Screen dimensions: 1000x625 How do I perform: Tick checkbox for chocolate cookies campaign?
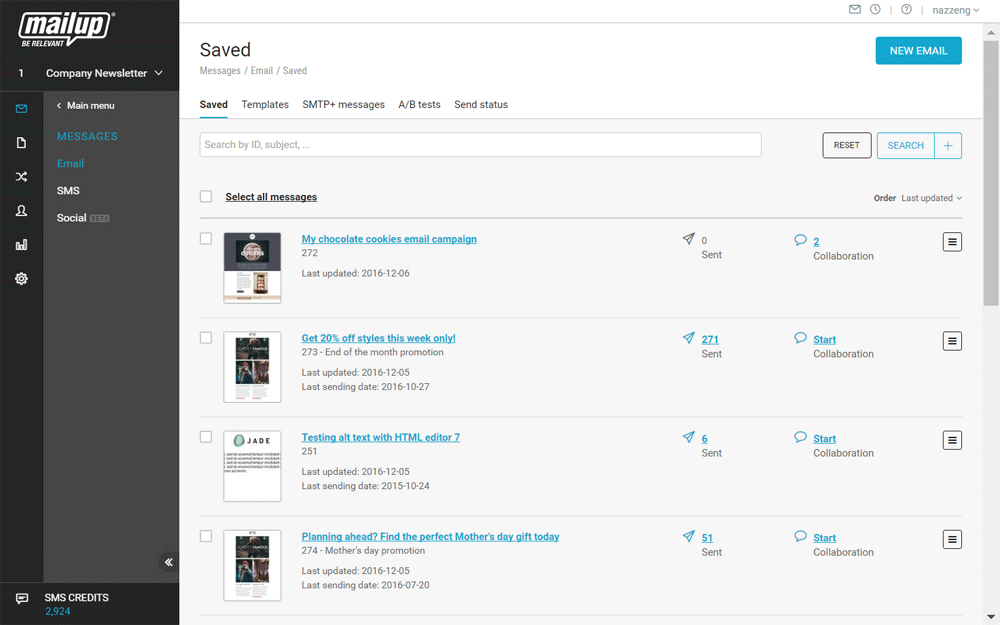[x=206, y=239]
